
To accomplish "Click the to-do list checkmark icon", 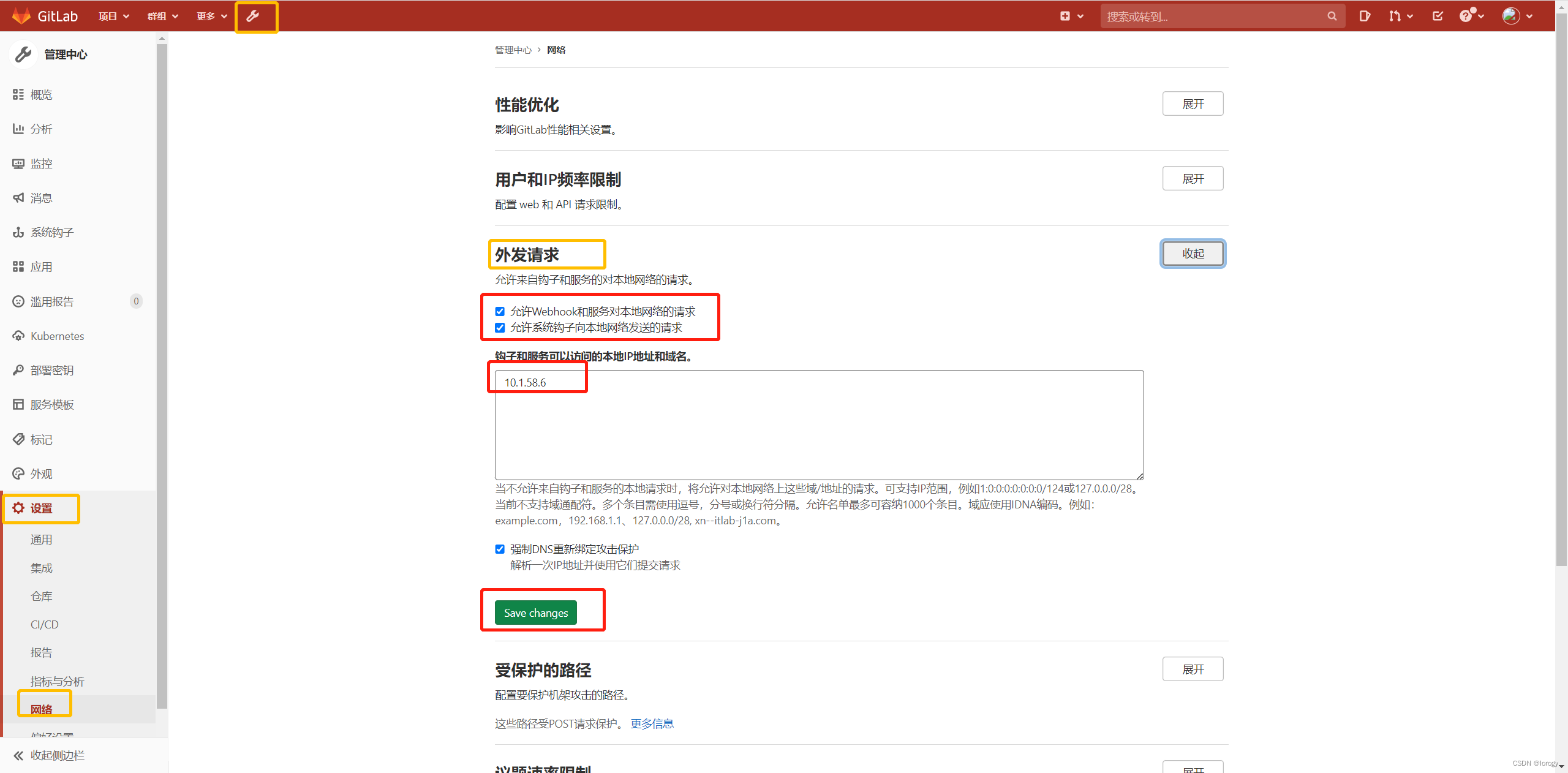I will click(1438, 17).
